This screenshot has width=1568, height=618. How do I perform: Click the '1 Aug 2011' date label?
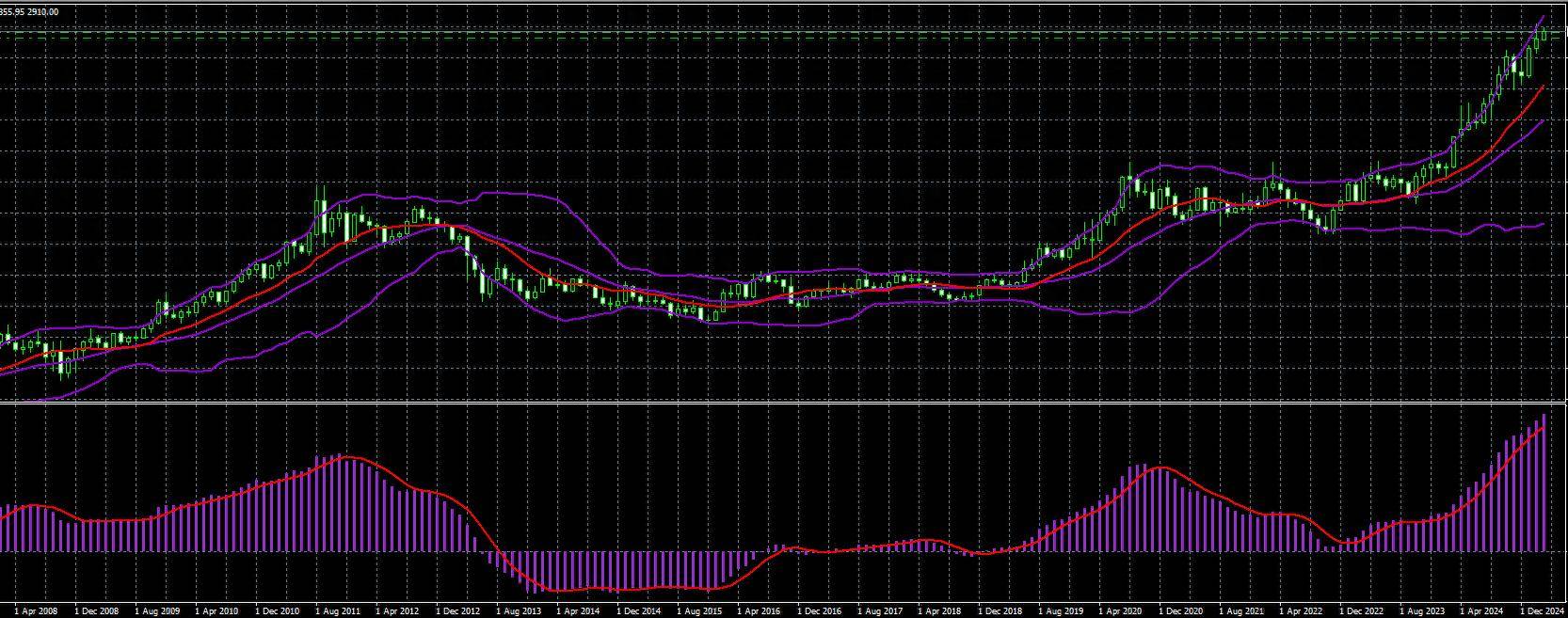337,611
